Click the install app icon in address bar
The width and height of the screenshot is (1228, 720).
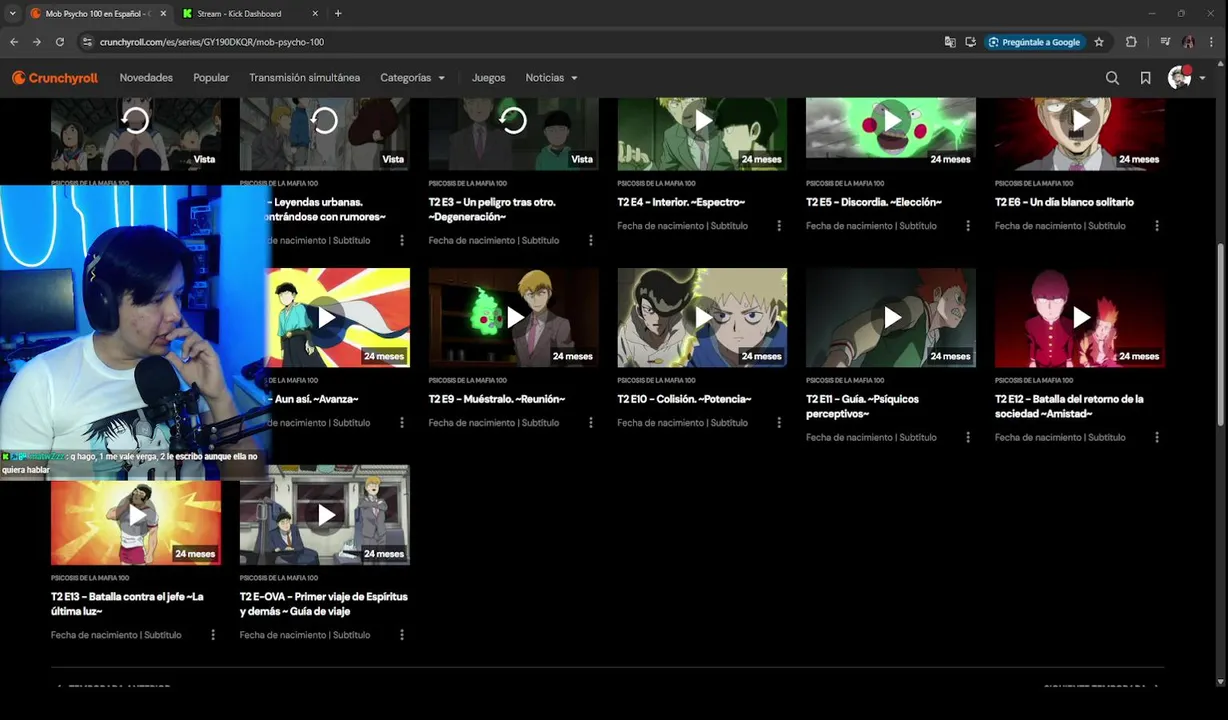970,42
